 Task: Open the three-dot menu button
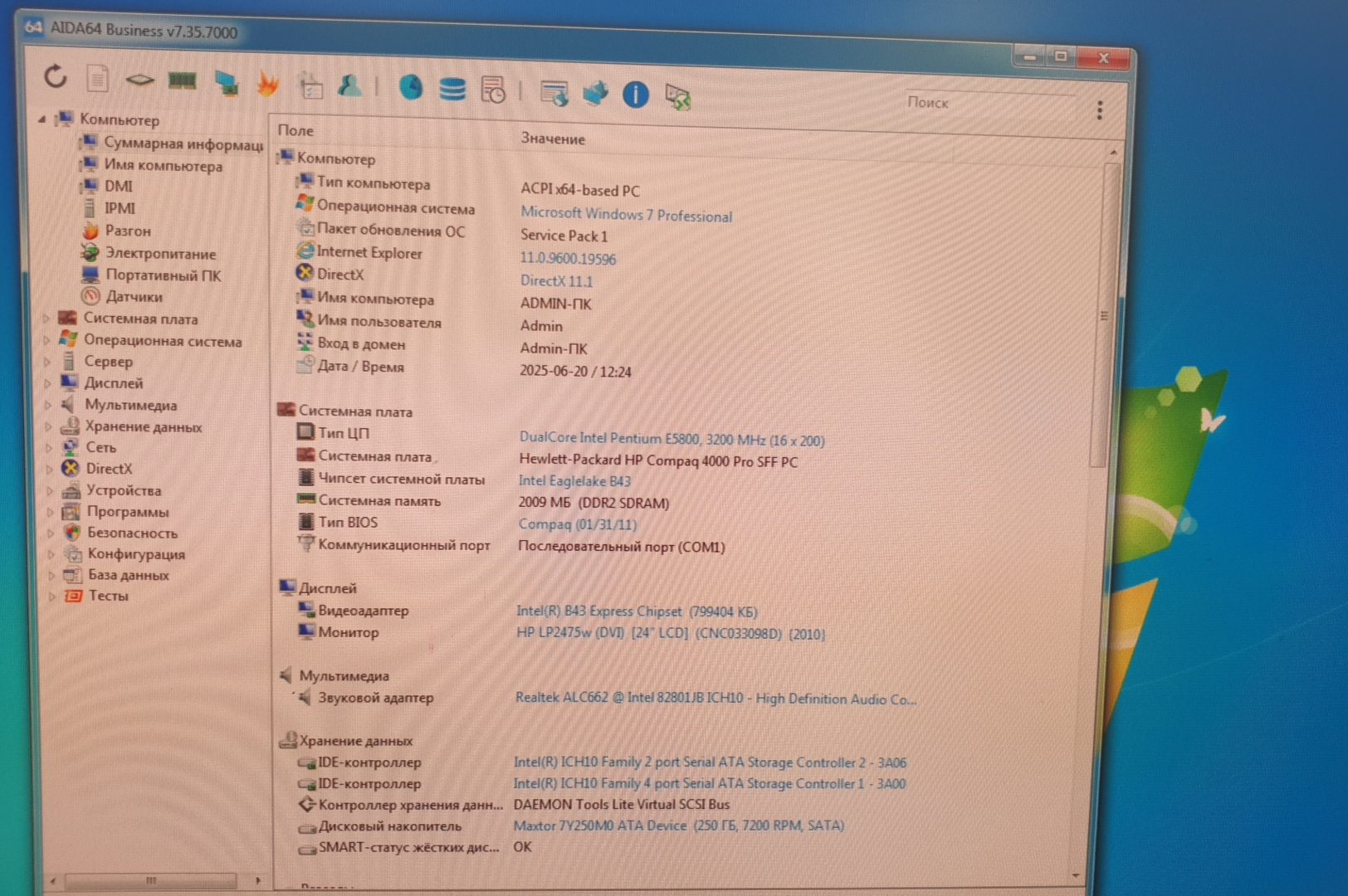(1100, 110)
